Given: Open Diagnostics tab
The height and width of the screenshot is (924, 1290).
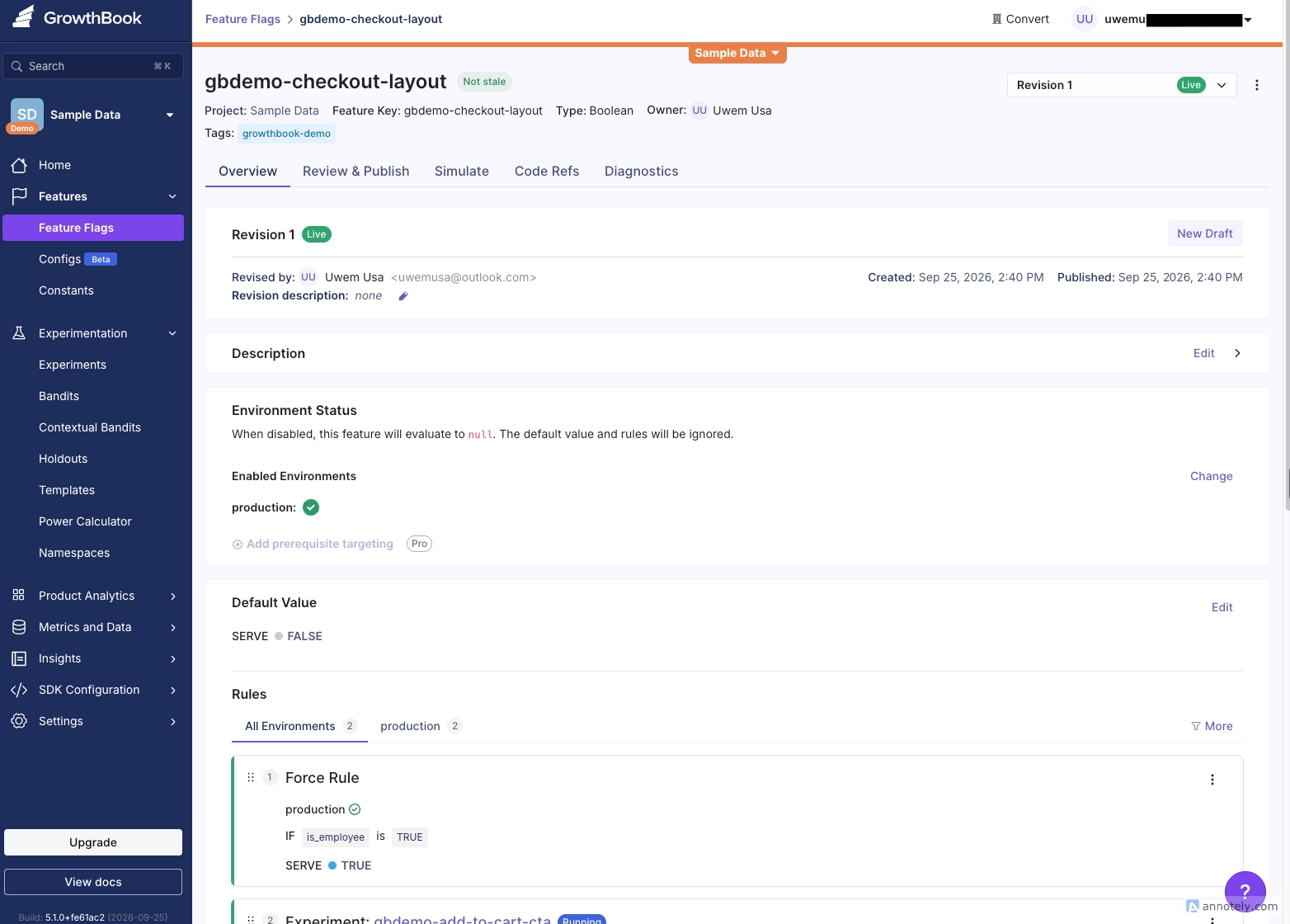Looking at the screenshot, I should [642, 171].
